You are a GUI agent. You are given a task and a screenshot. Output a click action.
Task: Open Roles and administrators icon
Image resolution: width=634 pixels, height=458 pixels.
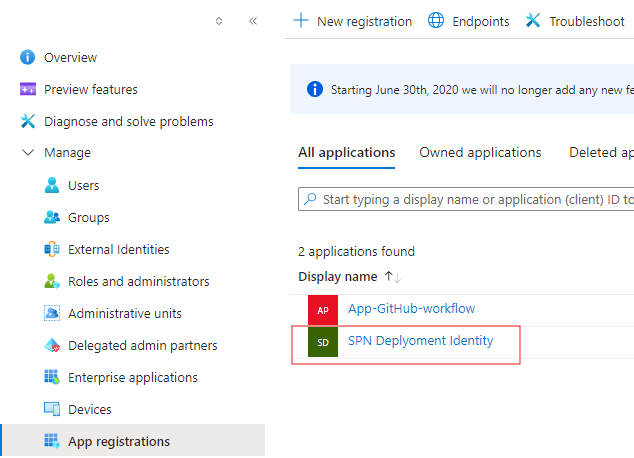coord(52,282)
